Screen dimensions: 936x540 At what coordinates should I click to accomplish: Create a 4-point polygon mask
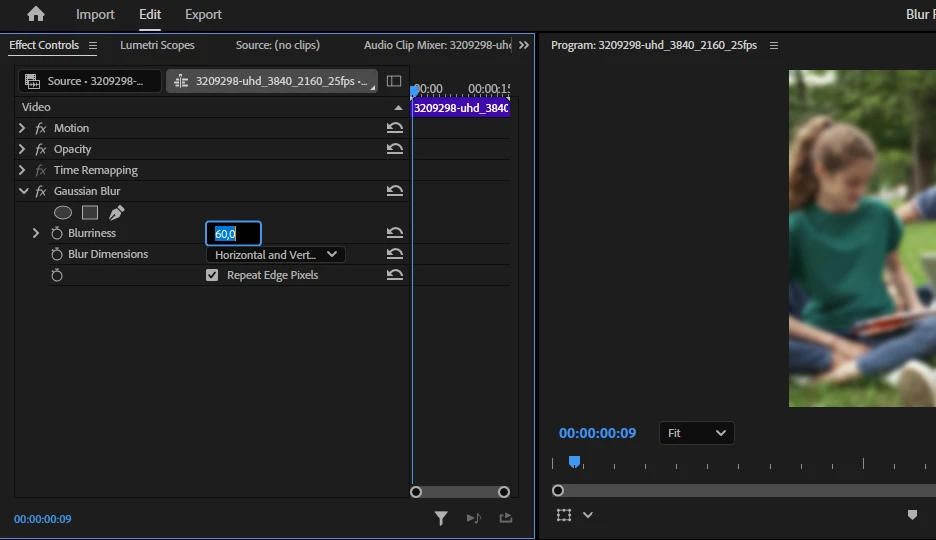tap(90, 212)
